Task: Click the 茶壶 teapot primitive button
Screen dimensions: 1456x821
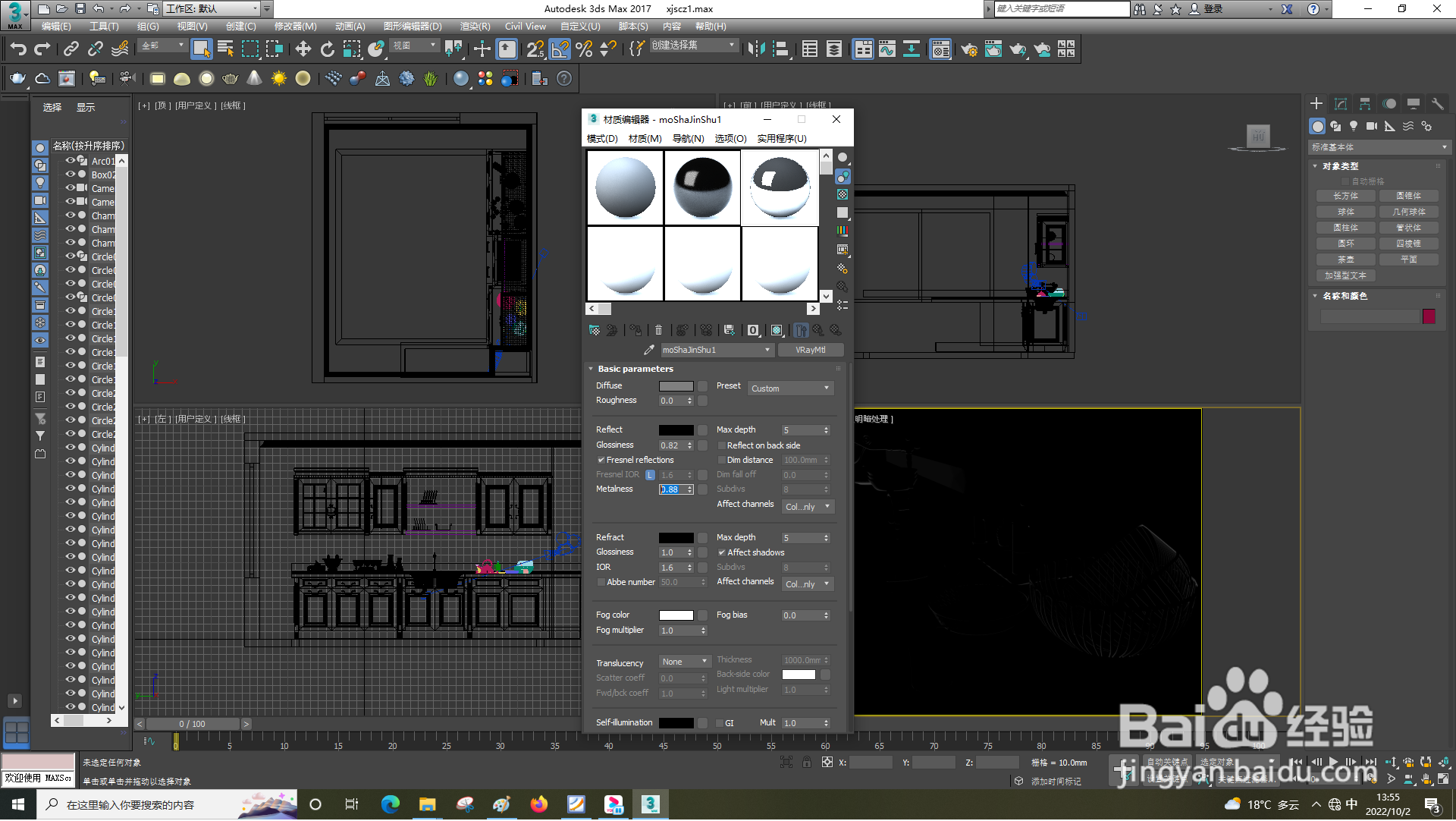Action: click(1345, 260)
